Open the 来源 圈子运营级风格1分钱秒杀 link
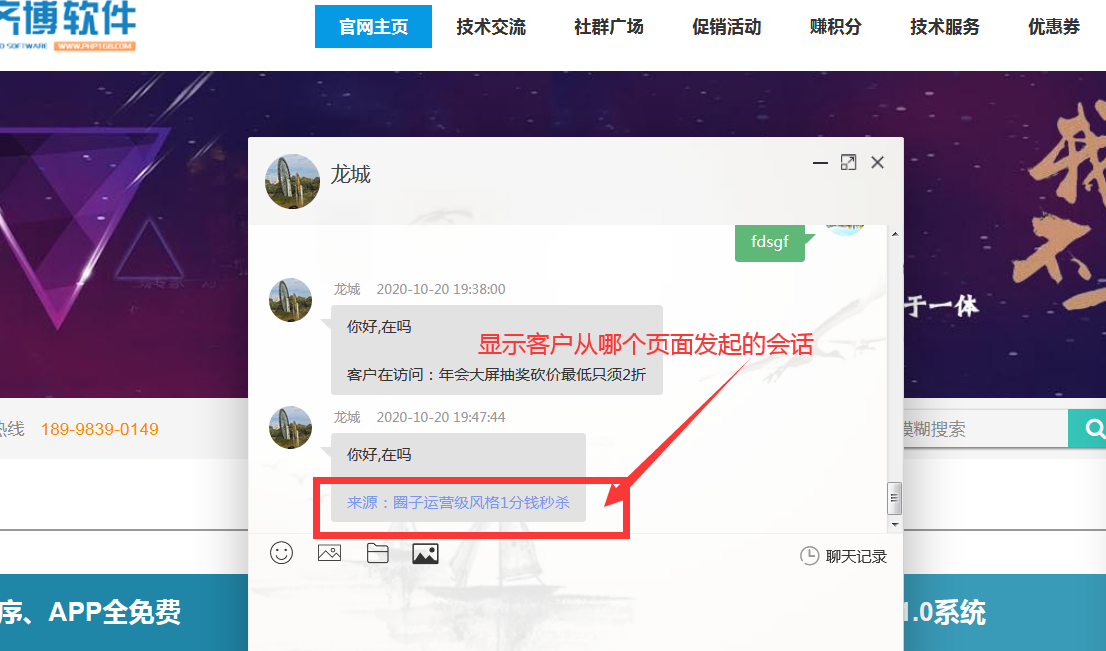Viewport: 1106px width, 651px height. click(458, 502)
